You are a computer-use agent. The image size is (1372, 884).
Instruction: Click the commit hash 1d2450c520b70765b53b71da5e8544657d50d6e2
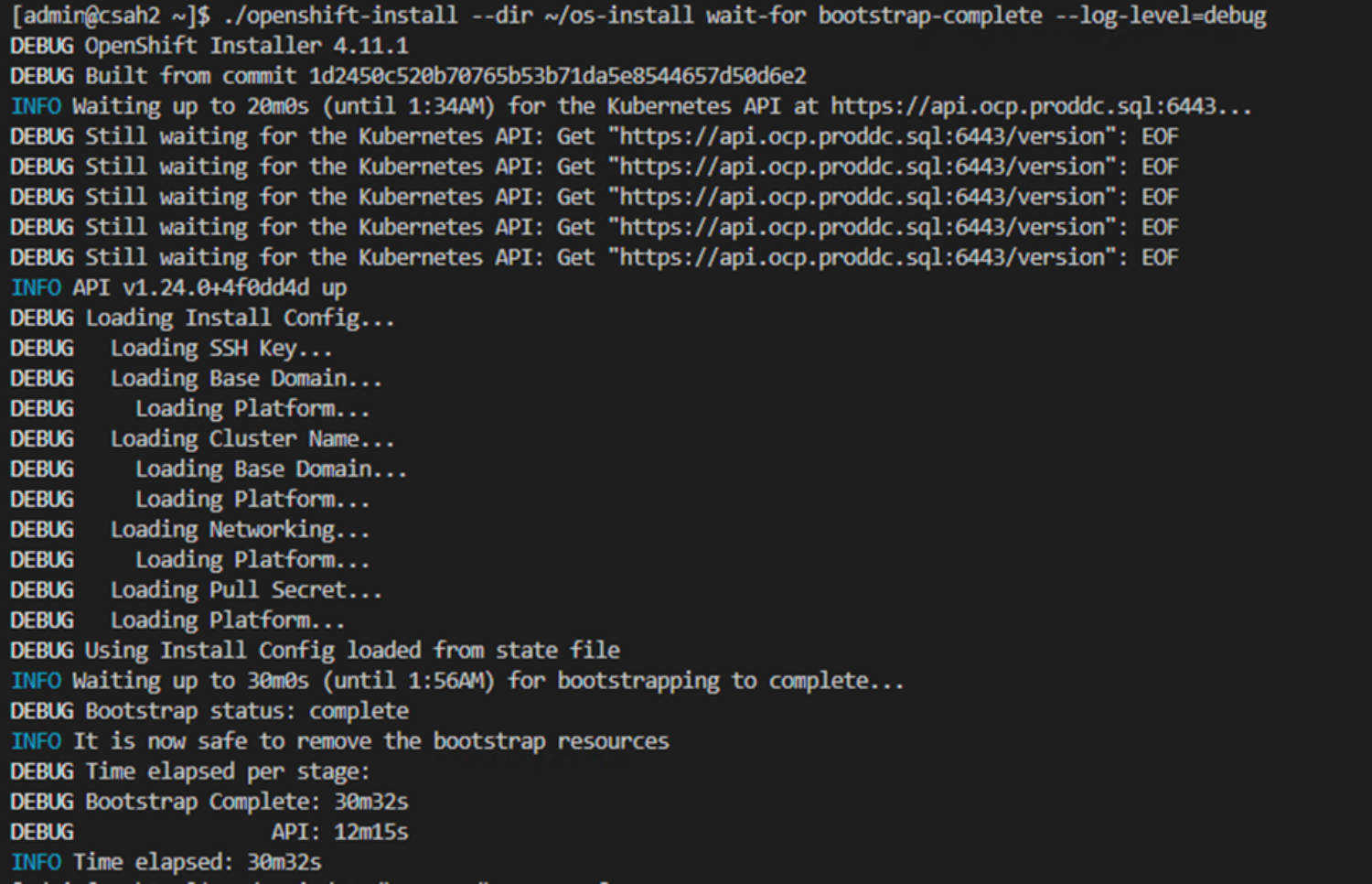[558, 76]
